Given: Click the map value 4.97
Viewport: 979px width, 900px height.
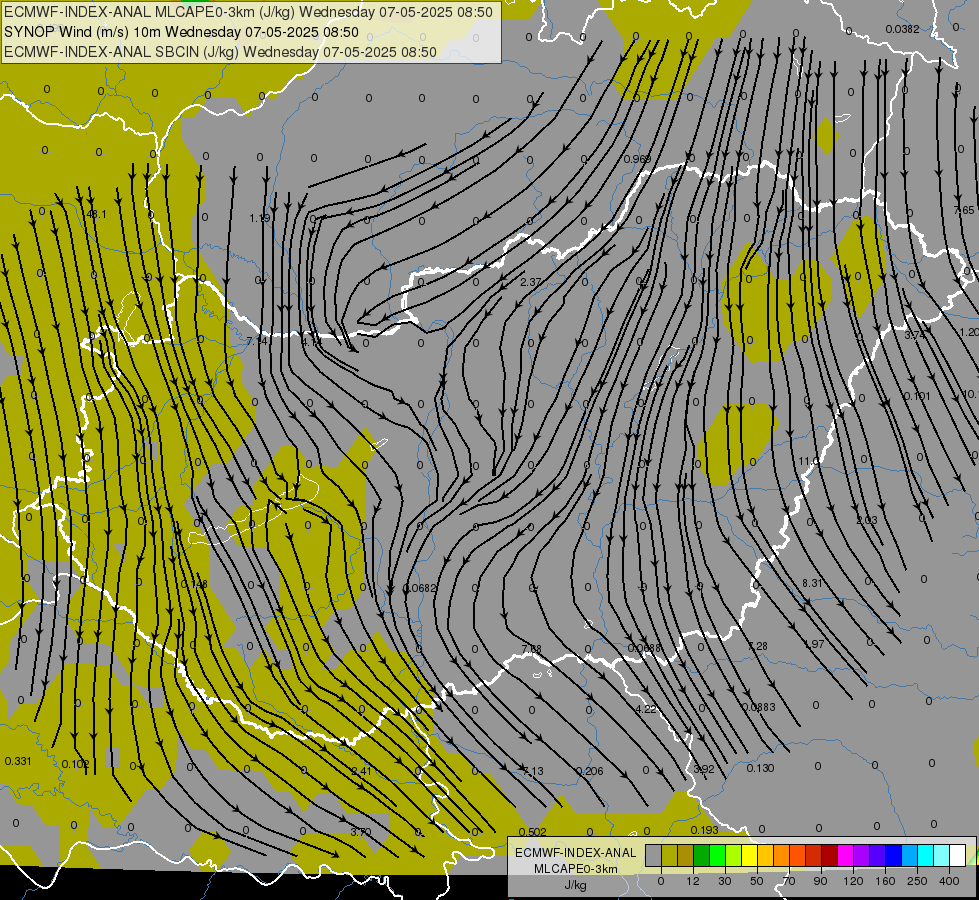Looking at the screenshot, I should [814, 644].
